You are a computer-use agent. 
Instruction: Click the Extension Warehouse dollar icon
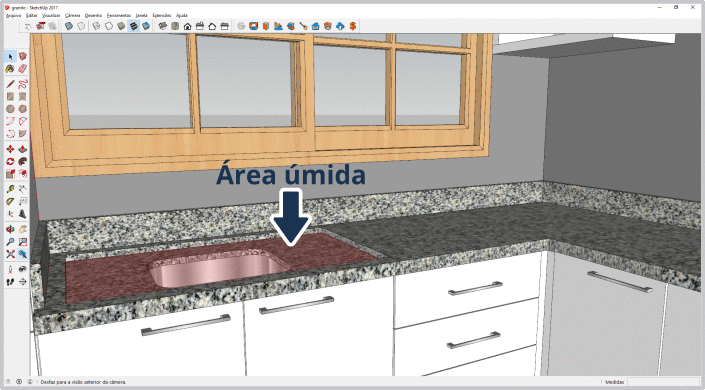tap(353, 26)
